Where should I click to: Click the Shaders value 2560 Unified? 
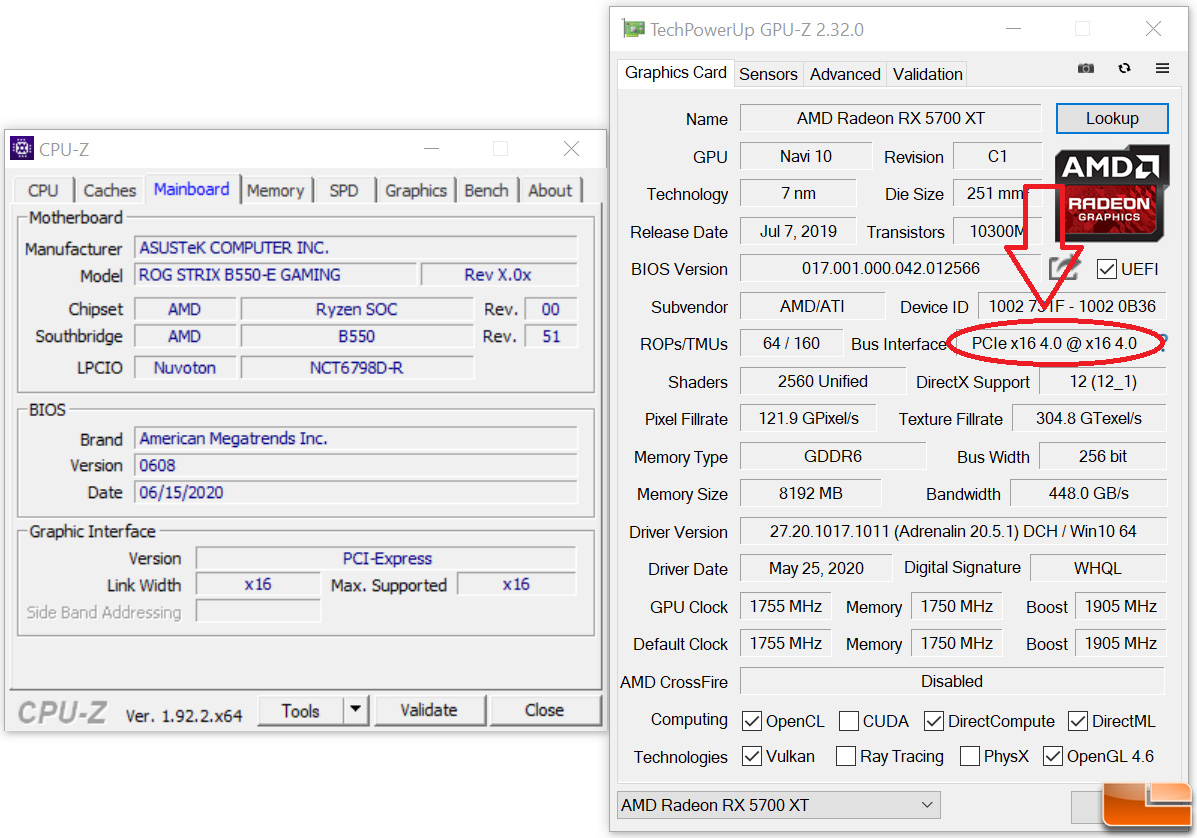[x=822, y=382]
